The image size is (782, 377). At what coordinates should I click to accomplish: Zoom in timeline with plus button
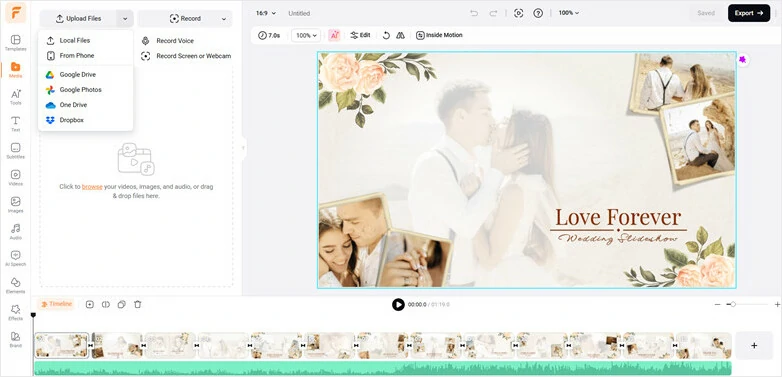pyautogui.click(x=777, y=304)
